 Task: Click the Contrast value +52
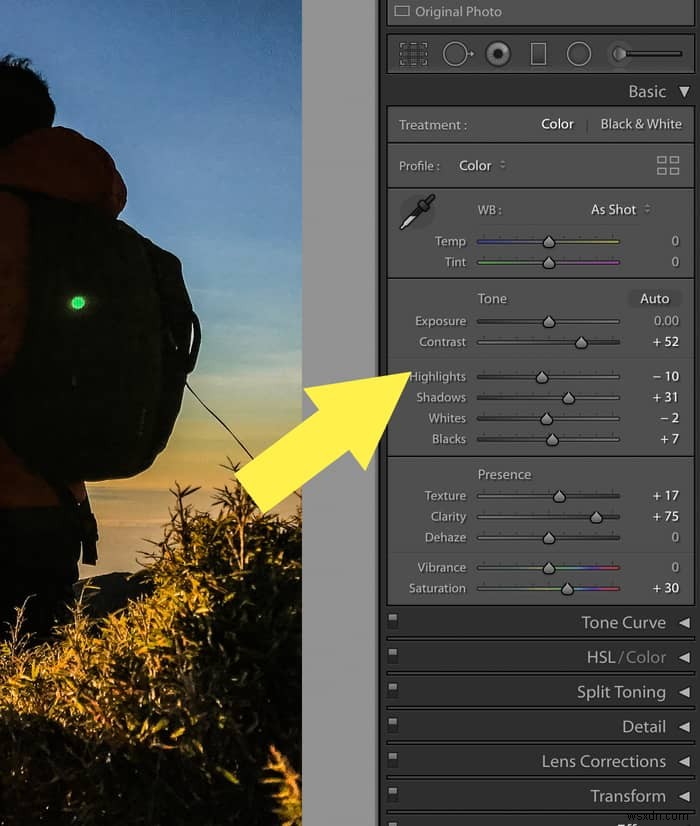666,342
